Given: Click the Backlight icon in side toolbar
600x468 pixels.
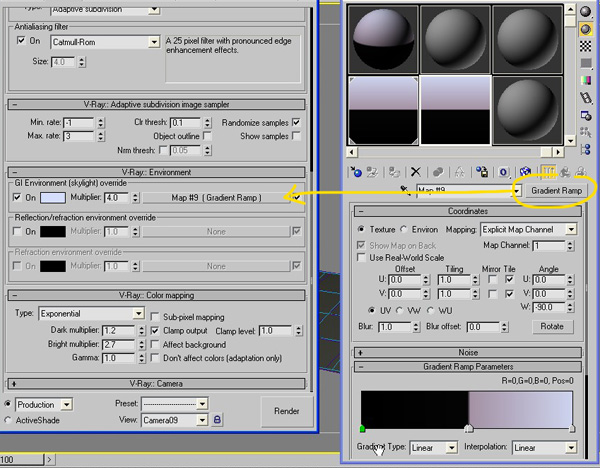Looking at the screenshot, I should point(586,30).
